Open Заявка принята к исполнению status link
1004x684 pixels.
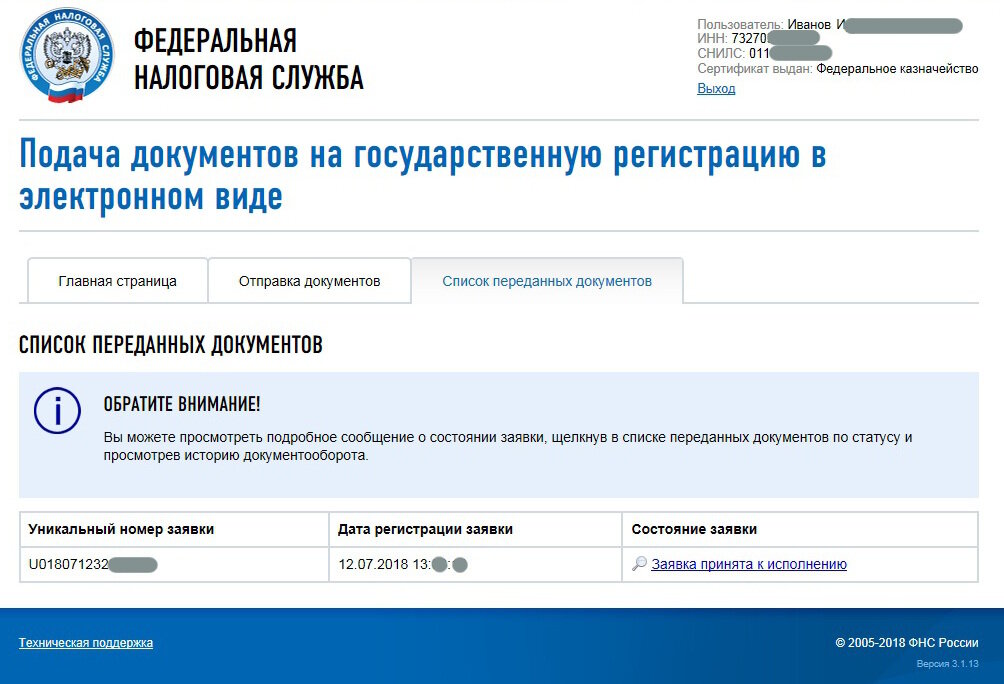pyautogui.click(x=749, y=564)
